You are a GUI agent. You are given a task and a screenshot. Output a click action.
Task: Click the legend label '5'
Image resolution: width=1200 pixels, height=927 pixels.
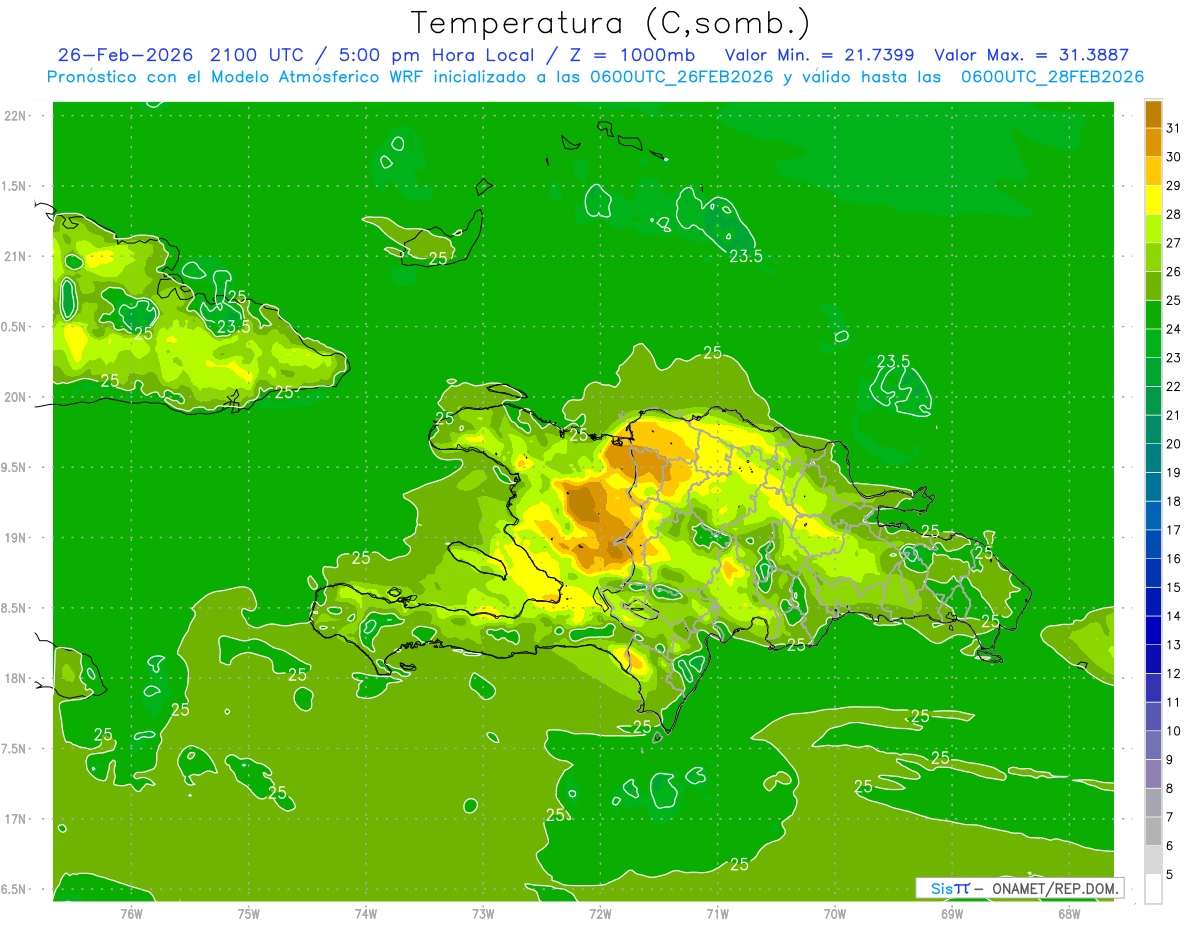pos(1171,874)
